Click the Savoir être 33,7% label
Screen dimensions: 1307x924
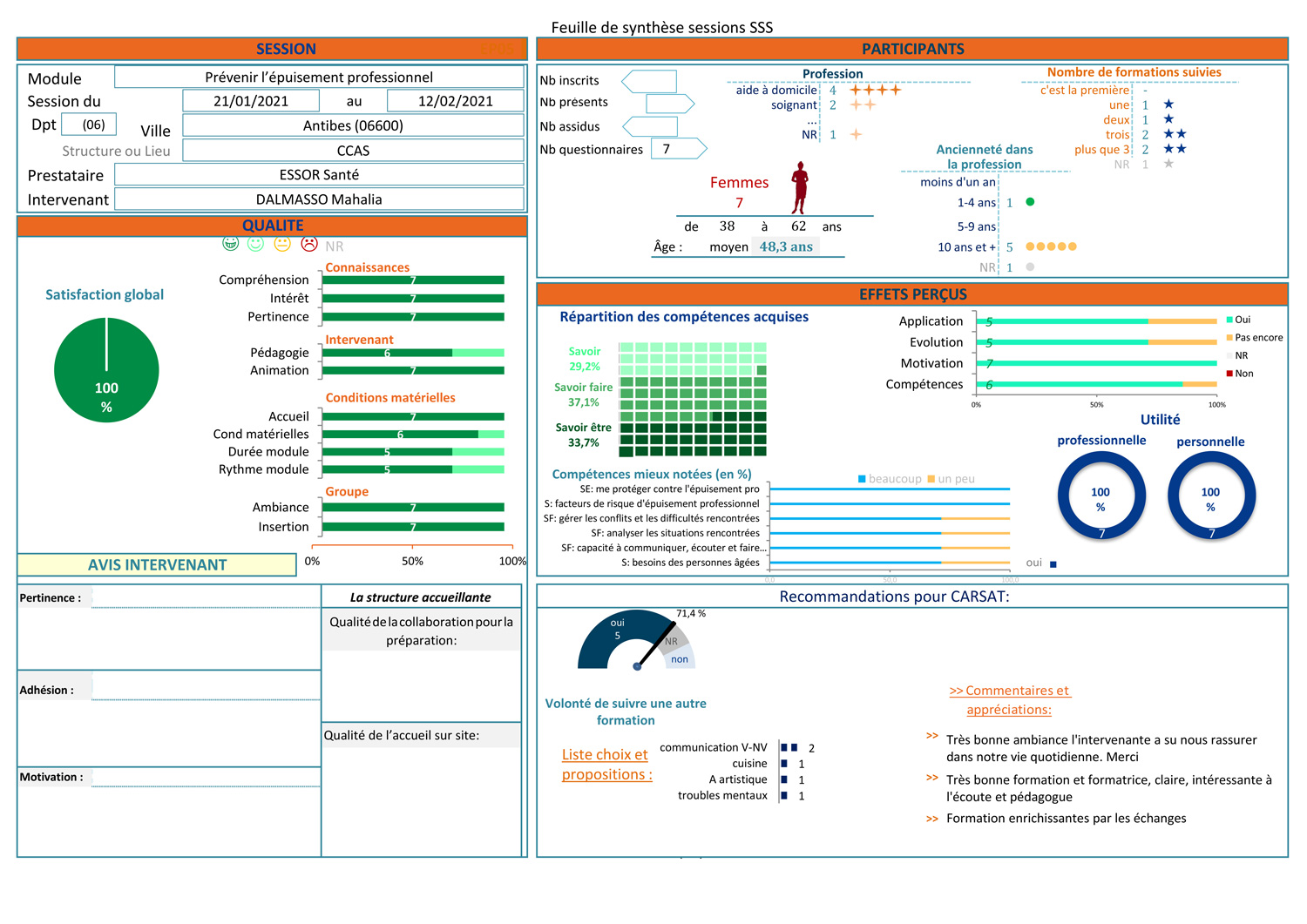[584, 435]
